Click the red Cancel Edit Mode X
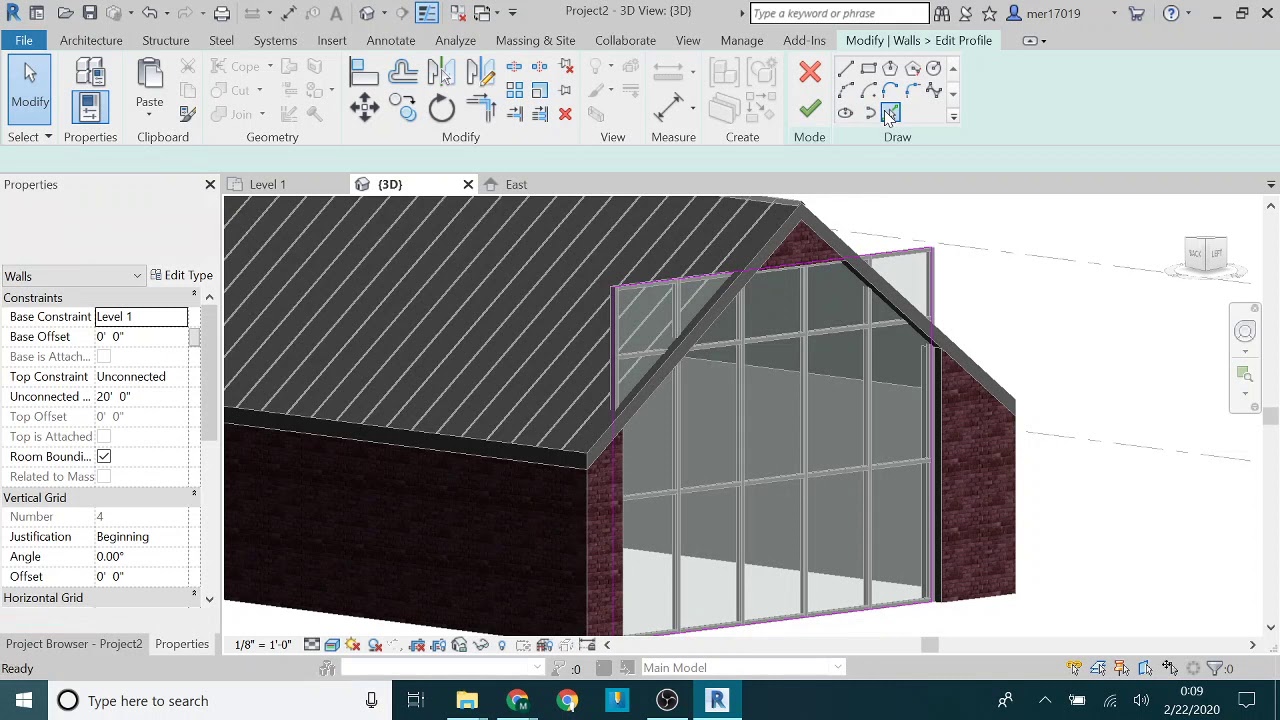This screenshot has height=720, width=1280. pos(810,72)
